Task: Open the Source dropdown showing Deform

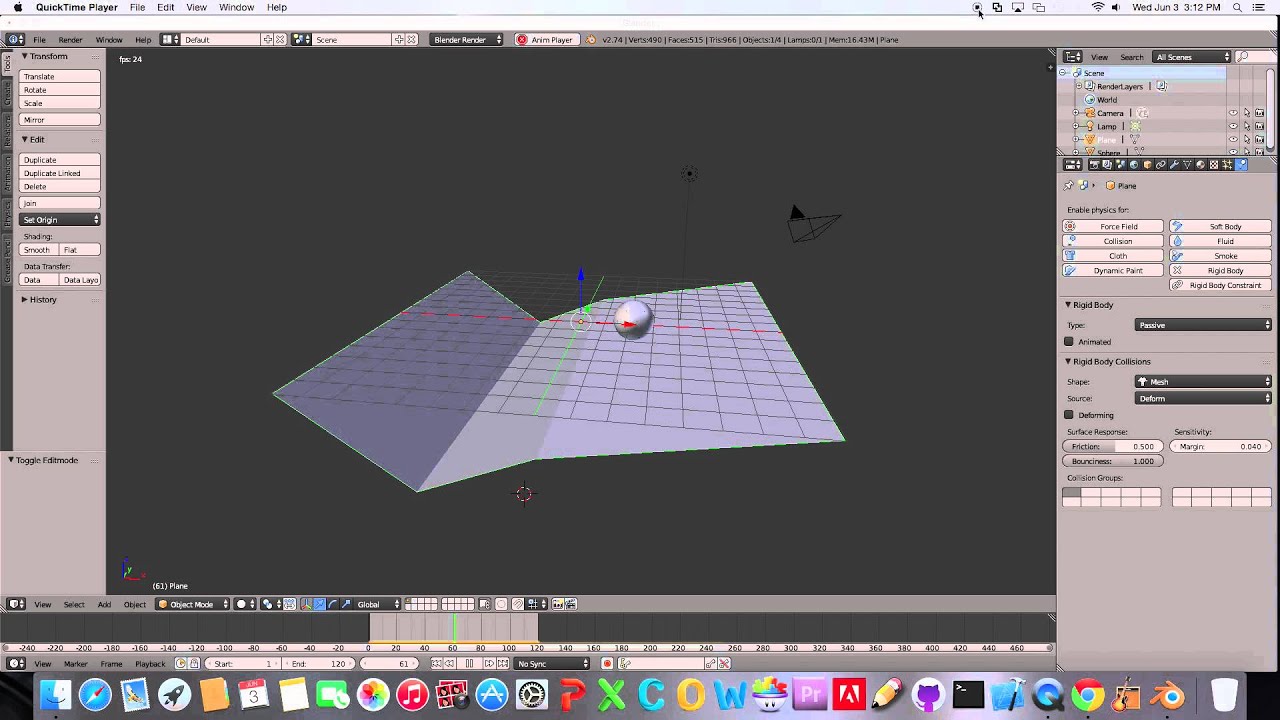Action: pyautogui.click(x=1204, y=398)
